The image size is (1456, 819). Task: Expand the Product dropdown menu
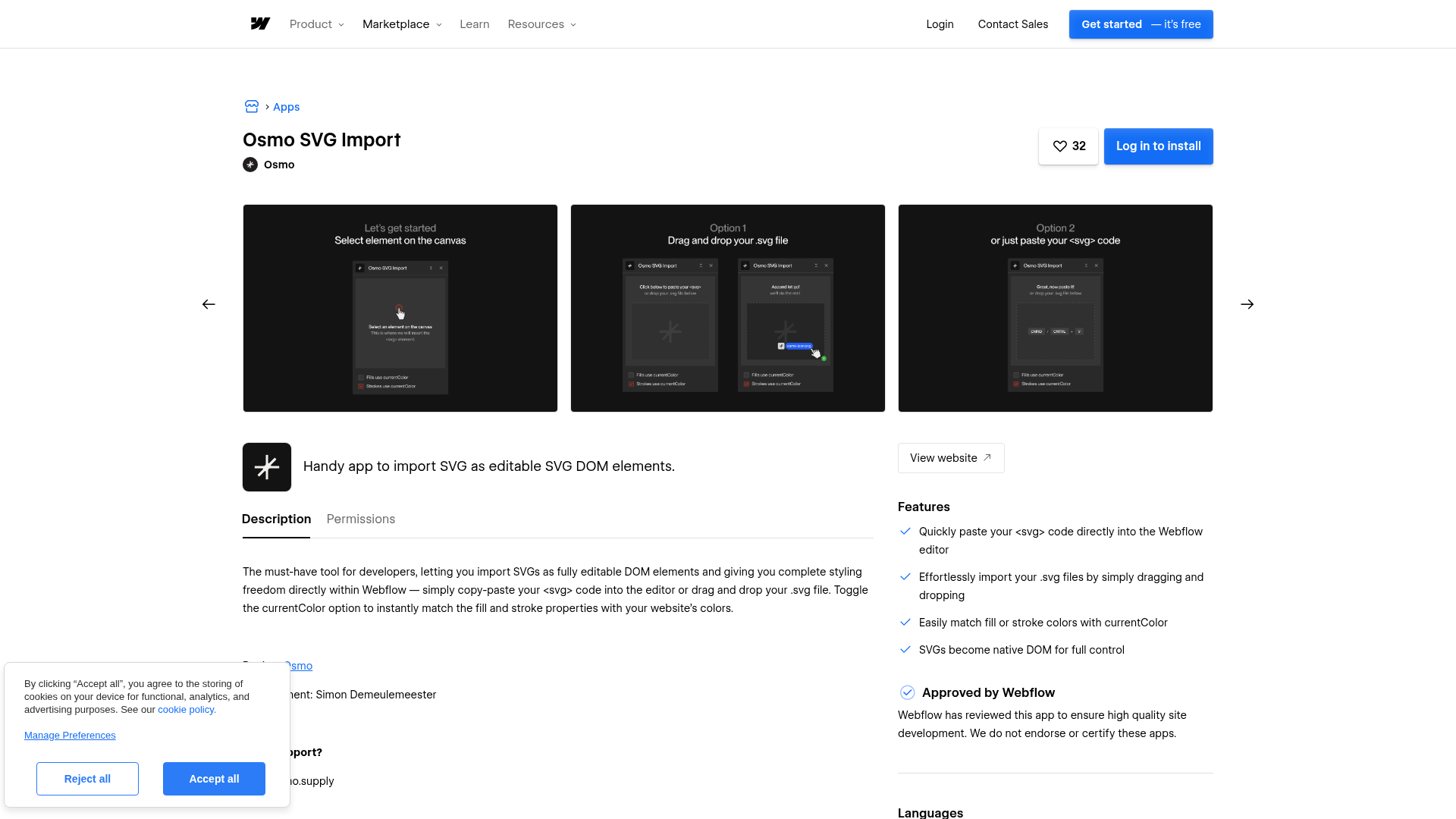coord(316,24)
